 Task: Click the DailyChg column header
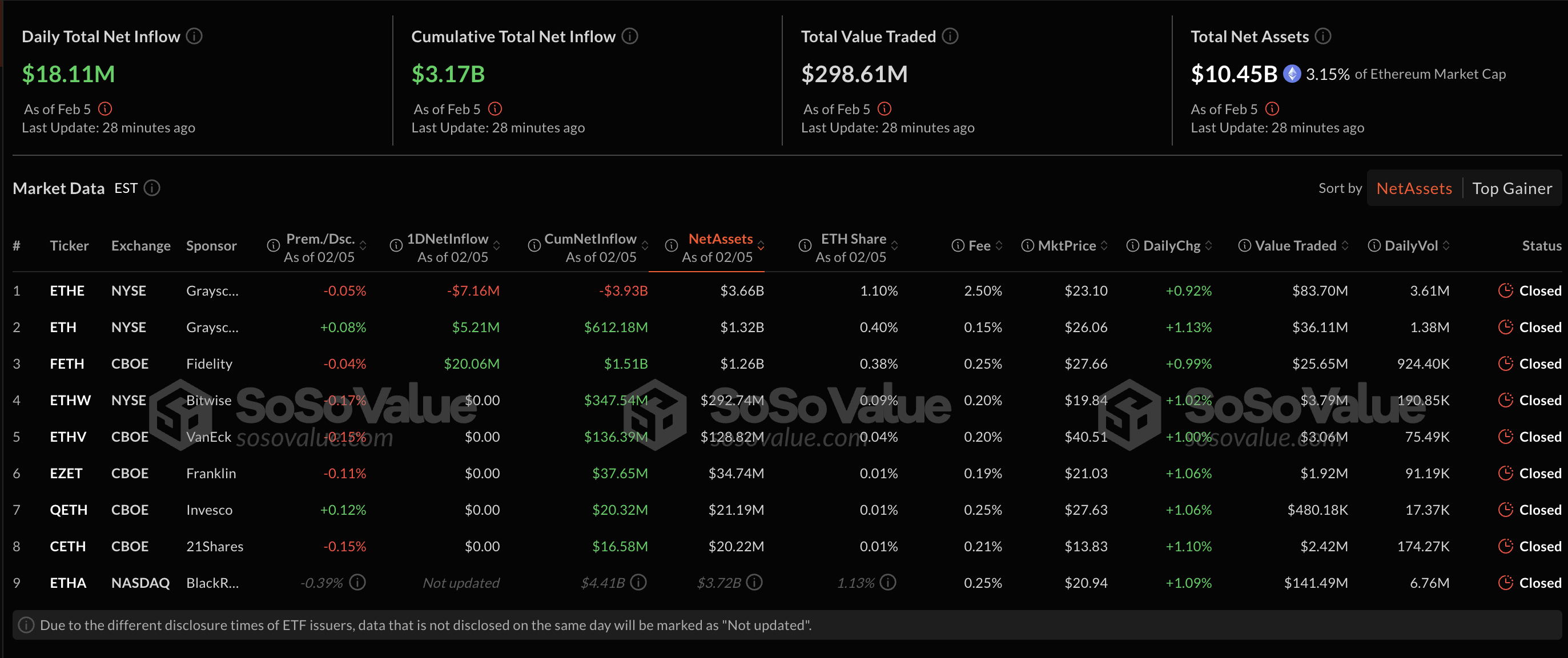(x=1171, y=246)
